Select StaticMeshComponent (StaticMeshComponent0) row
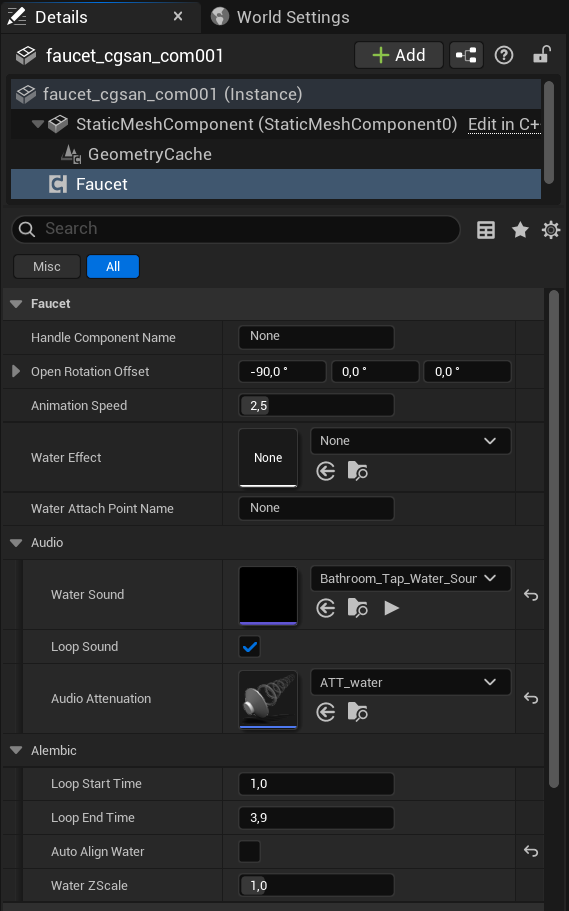Screen dimensions: 569x911 275,124
